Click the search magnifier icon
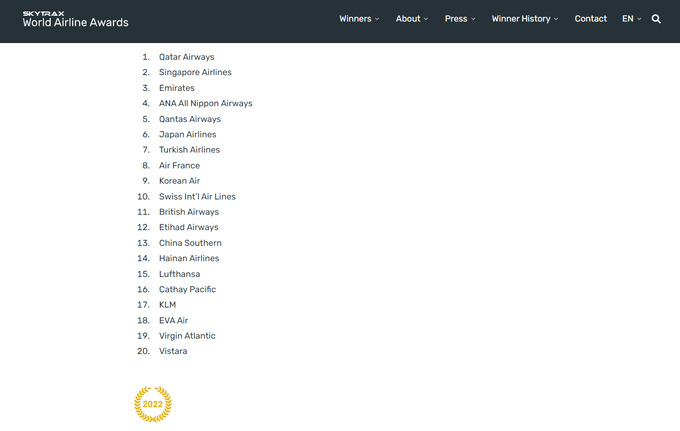The height and width of the screenshot is (431, 680). 656,19
